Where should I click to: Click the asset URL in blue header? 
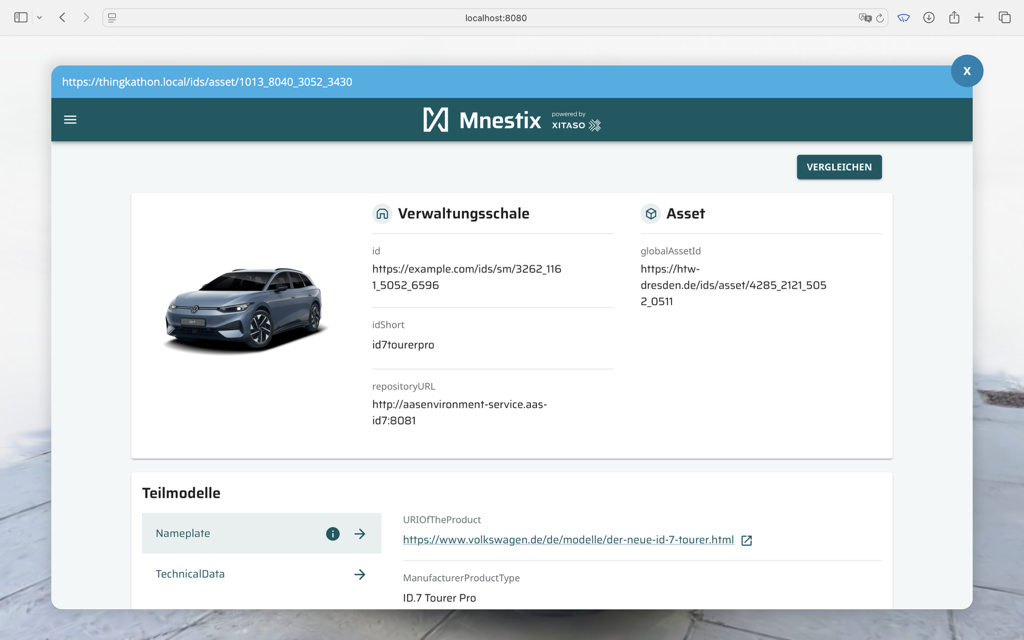pos(207,82)
